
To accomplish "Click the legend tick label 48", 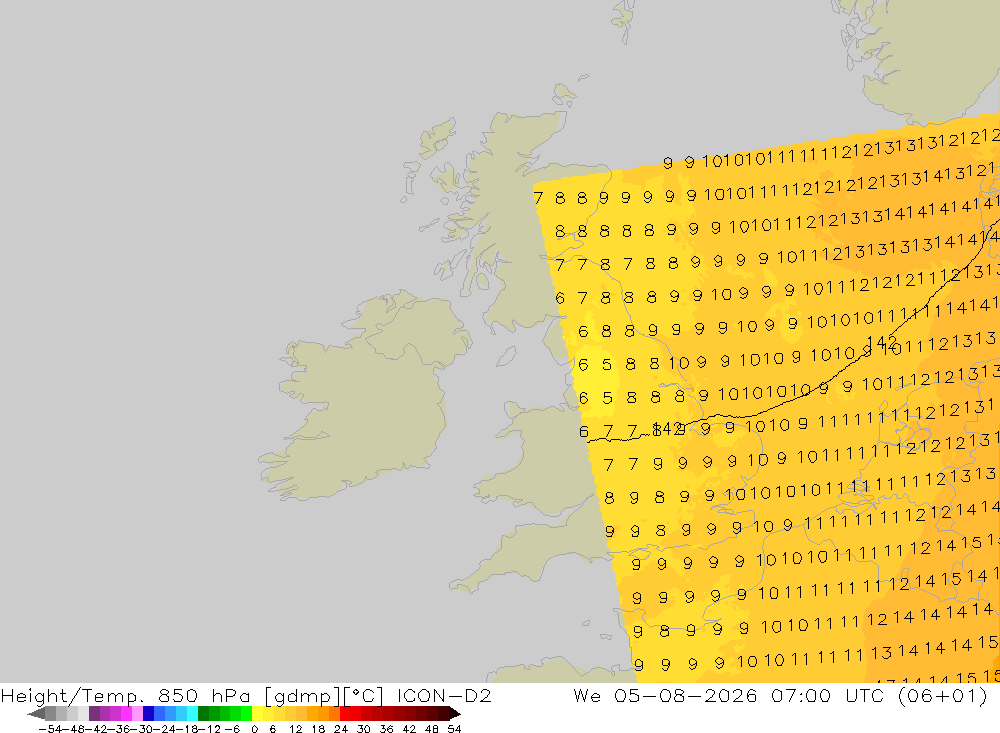I will click(x=432, y=729).
